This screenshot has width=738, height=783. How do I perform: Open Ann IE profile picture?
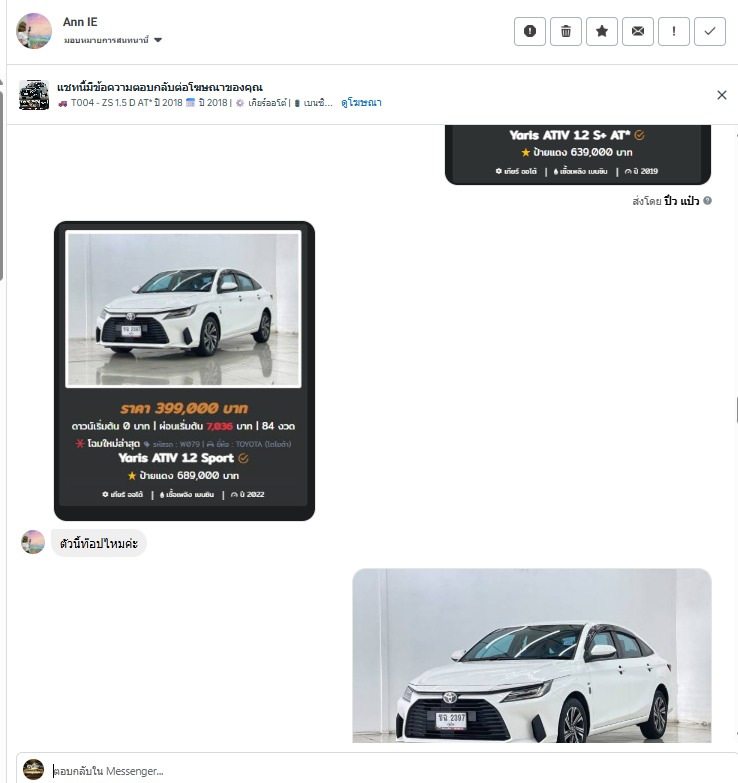(x=34, y=31)
